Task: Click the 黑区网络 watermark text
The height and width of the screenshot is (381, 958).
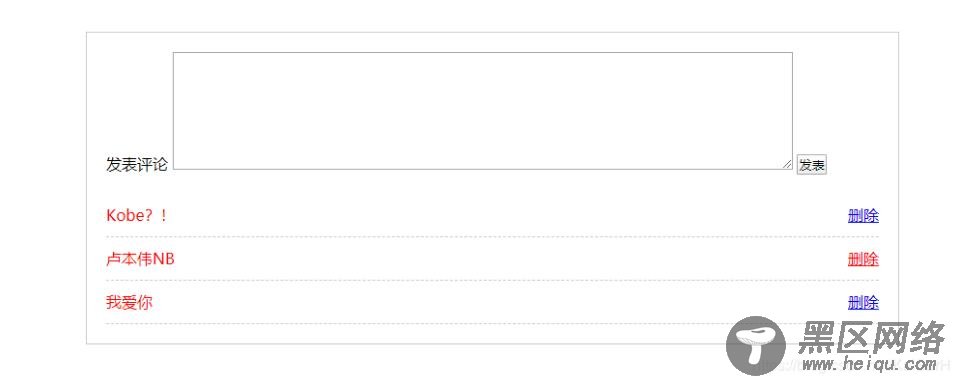Action: 872,338
